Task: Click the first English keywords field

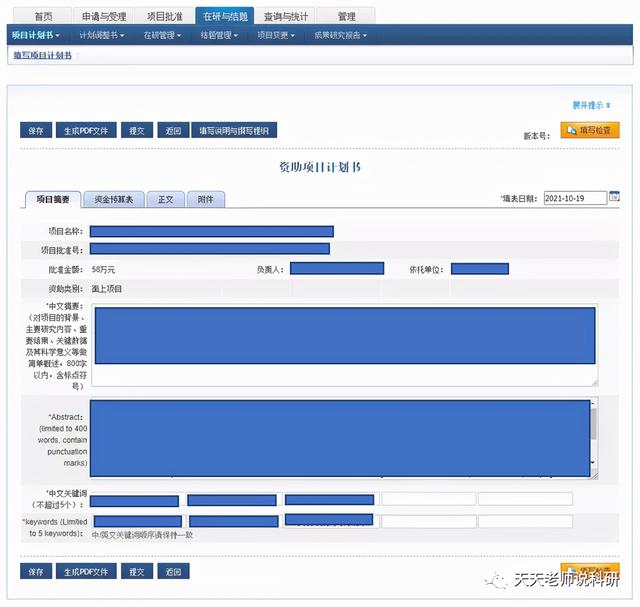Action: (138, 521)
